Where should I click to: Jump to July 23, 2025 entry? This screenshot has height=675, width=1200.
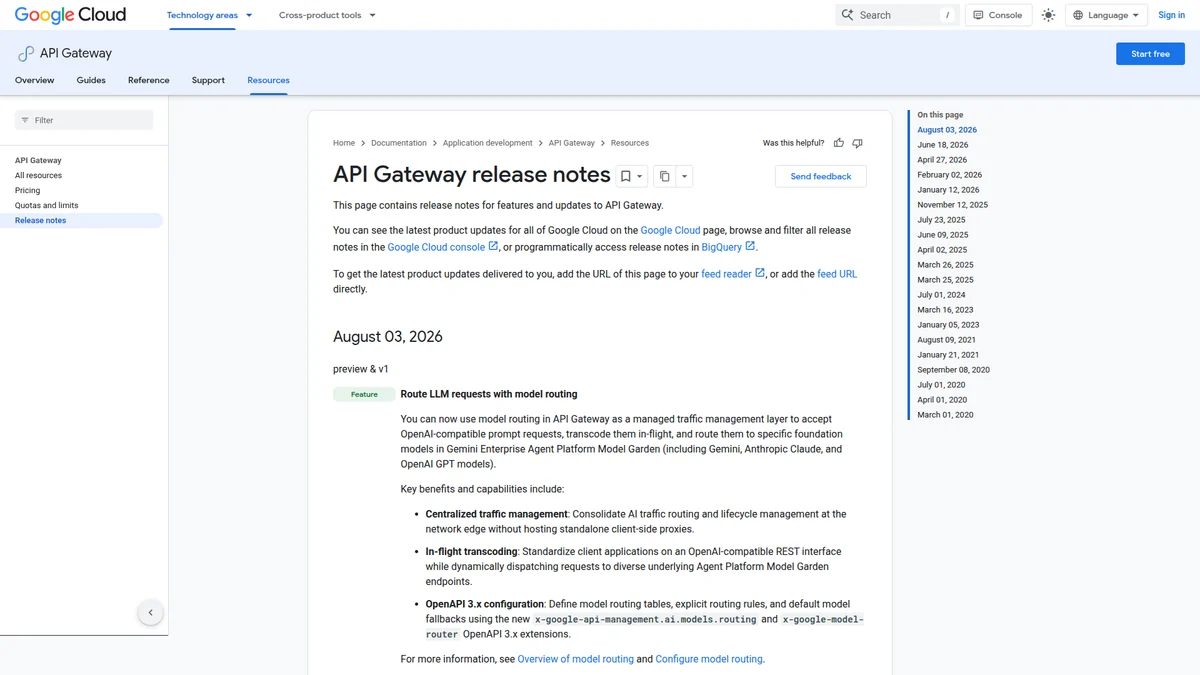pos(942,220)
